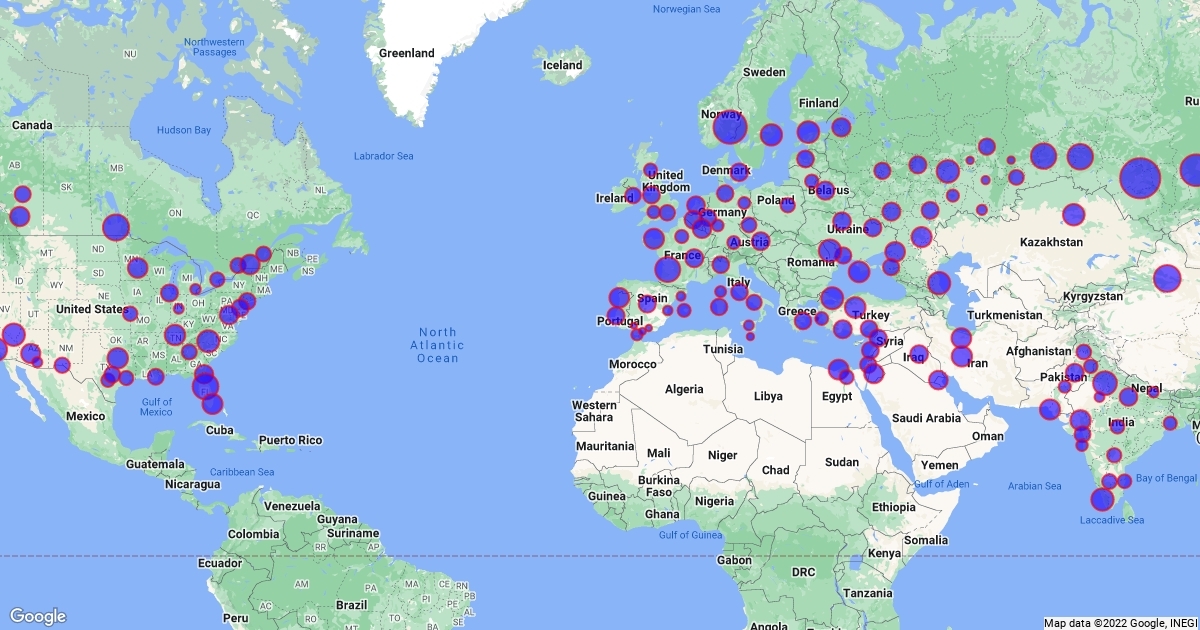Click the North Atlantic Ocean label
This screenshot has width=1200, height=630.
[438, 345]
